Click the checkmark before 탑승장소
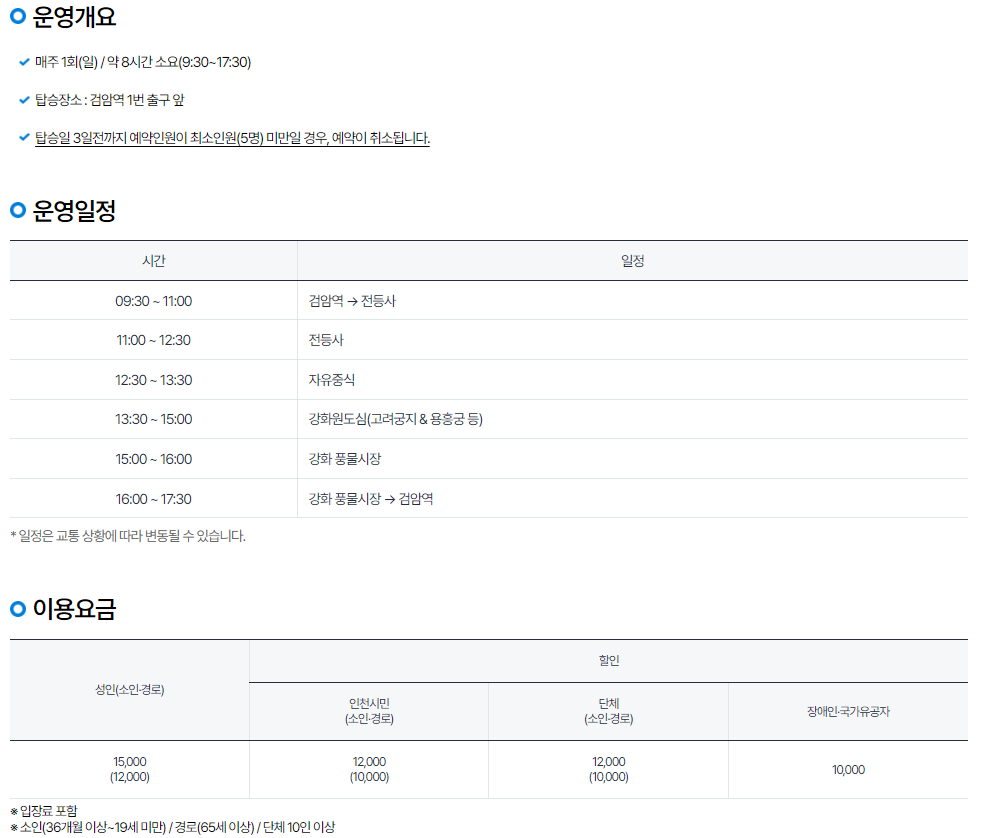Image resolution: width=982 pixels, height=838 pixels. tap(24, 100)
